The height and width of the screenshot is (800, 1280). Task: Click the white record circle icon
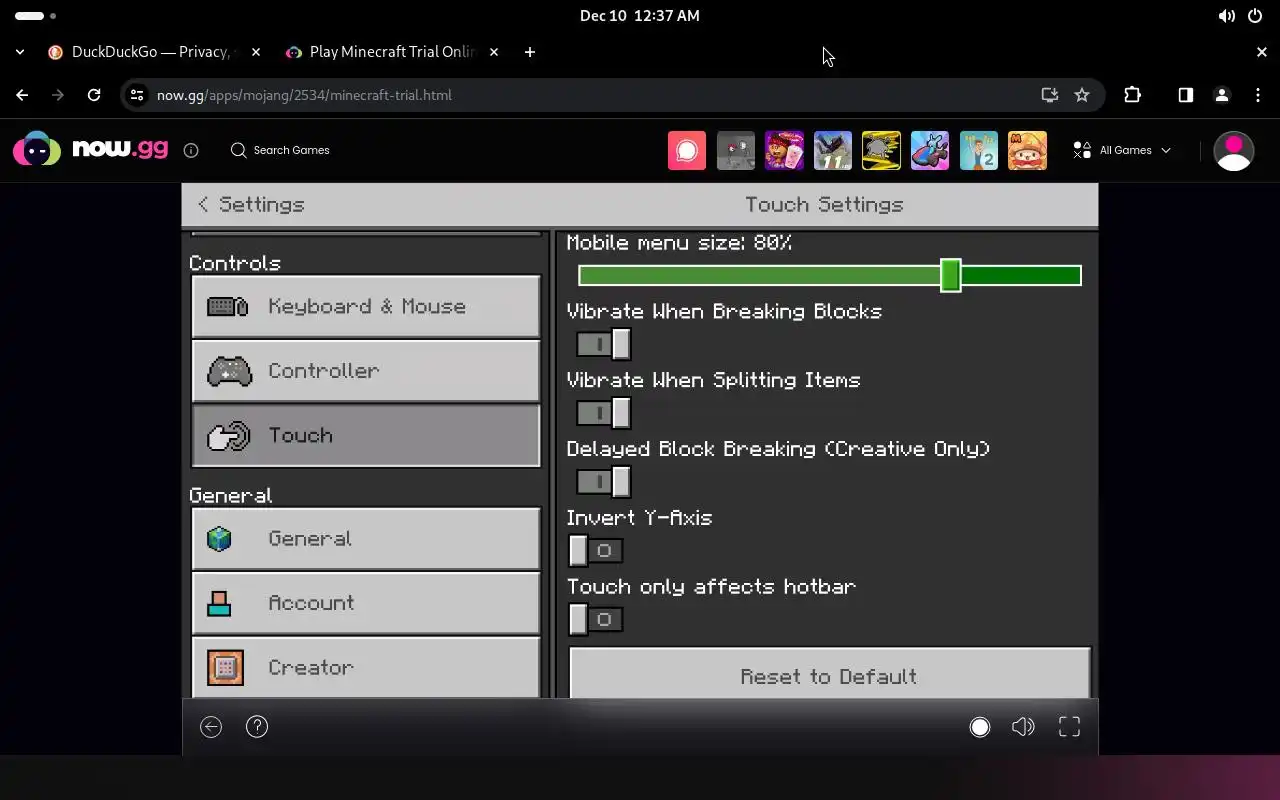[x=980, y=727]
